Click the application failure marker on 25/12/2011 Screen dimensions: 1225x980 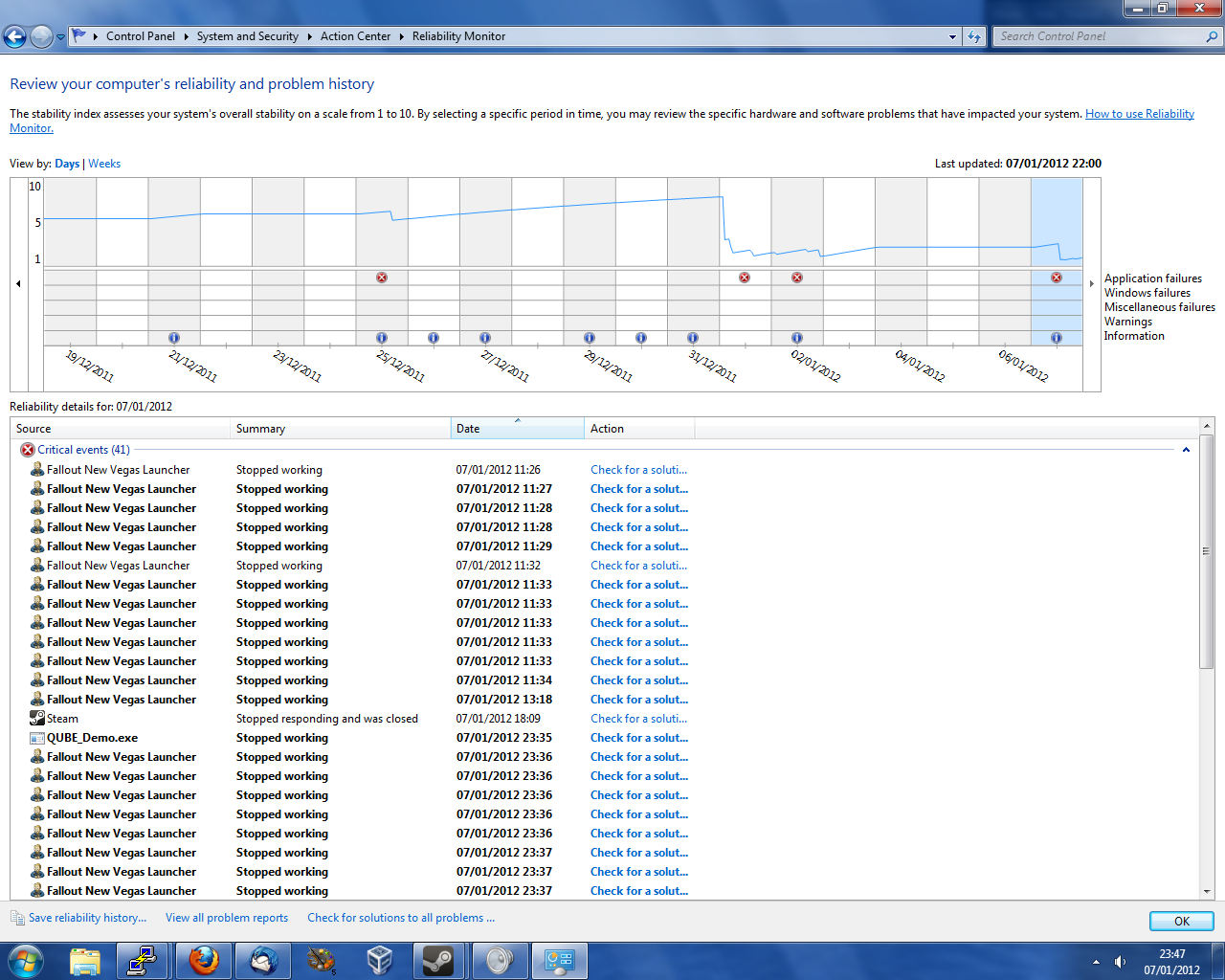[x=382, y=278]
